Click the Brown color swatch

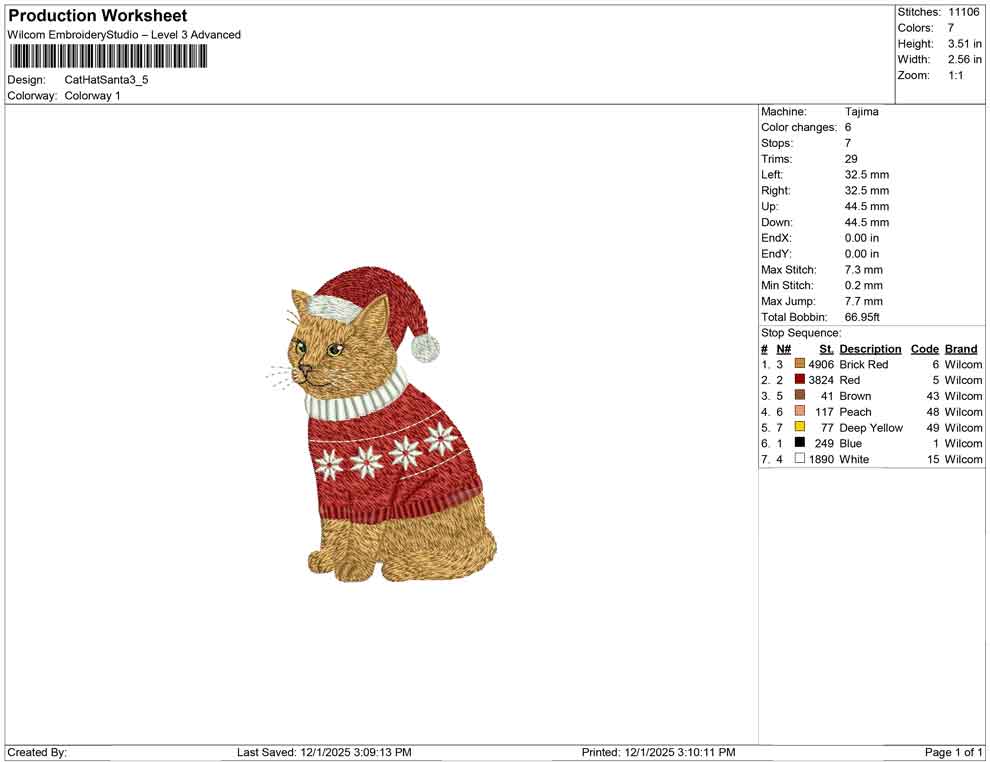(799, 396)
